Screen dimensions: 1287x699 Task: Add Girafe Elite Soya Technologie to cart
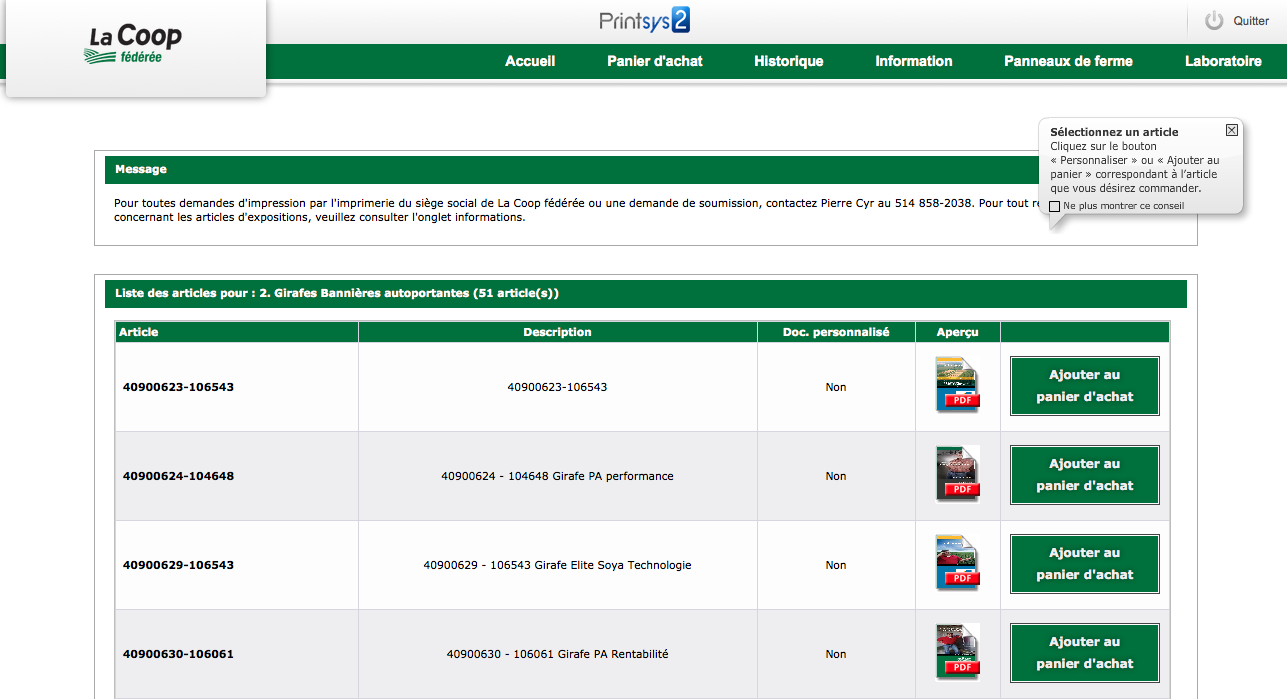coord(1085,564)
